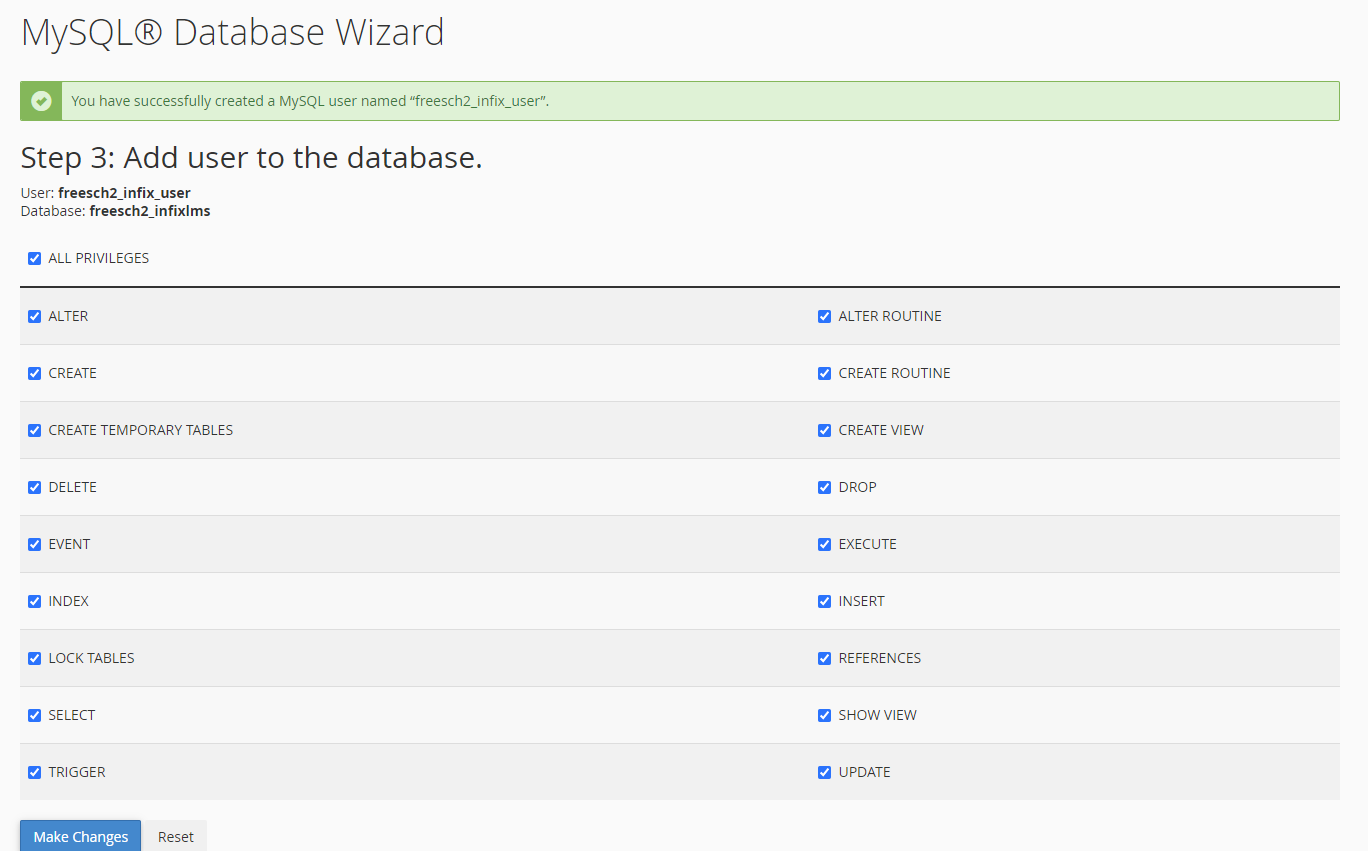1368x851 pixels.
Task: Toggle the INDEX privilege checkbox
Action: [x=35, y=602]
